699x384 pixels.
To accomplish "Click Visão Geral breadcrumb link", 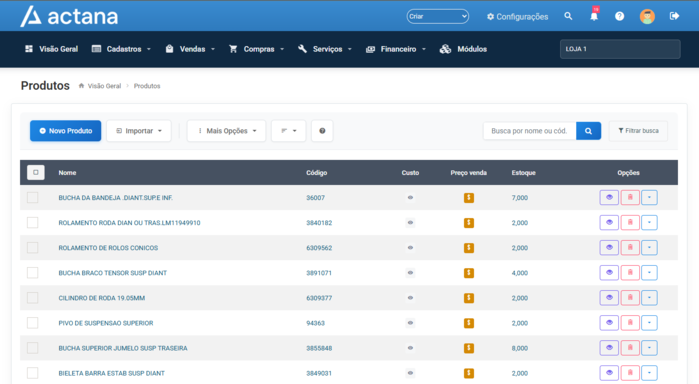I will [x=104, y=86].
